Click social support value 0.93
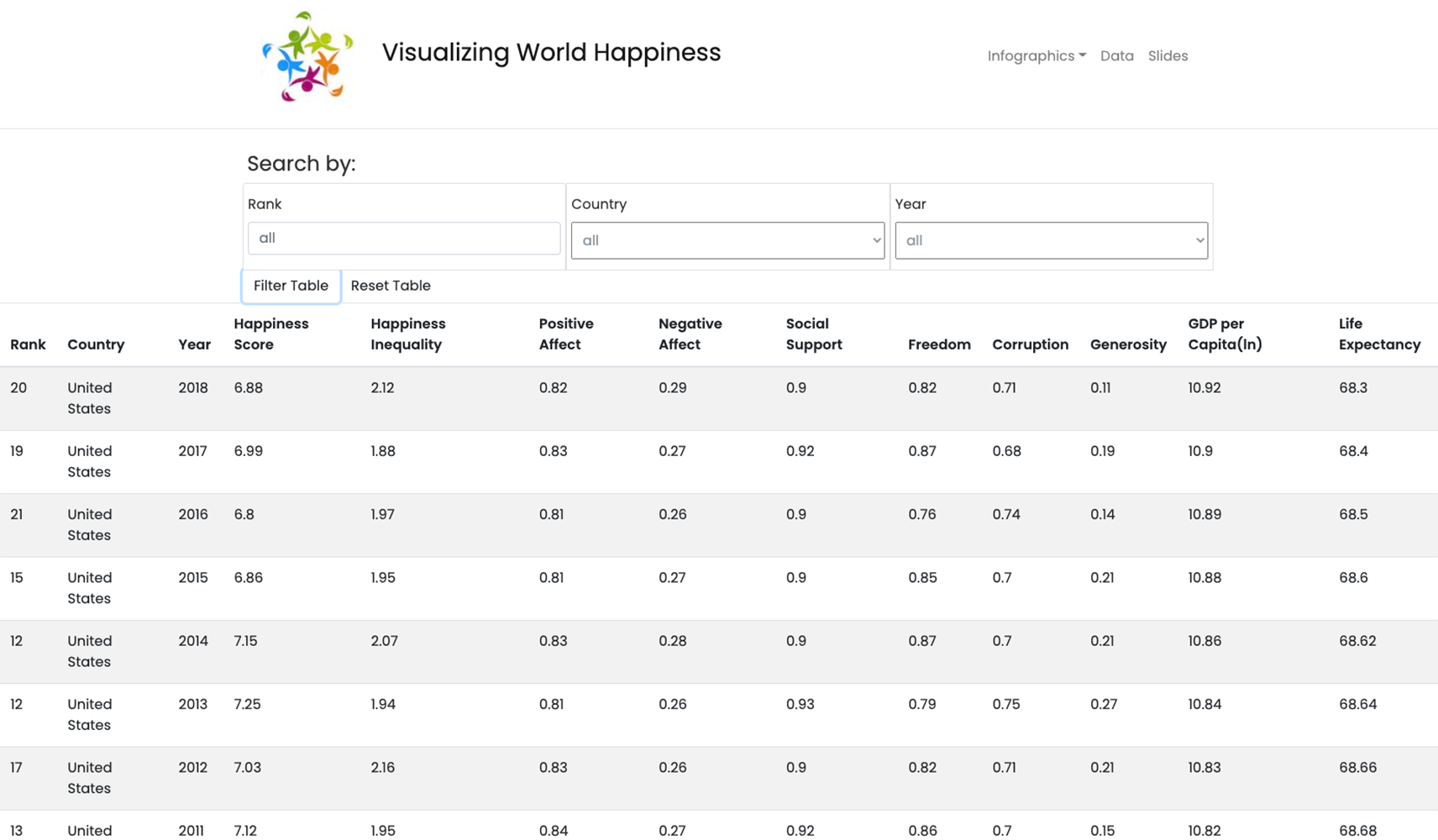The height and width of the screenshot is (840, 1438). tap(800, 704)
